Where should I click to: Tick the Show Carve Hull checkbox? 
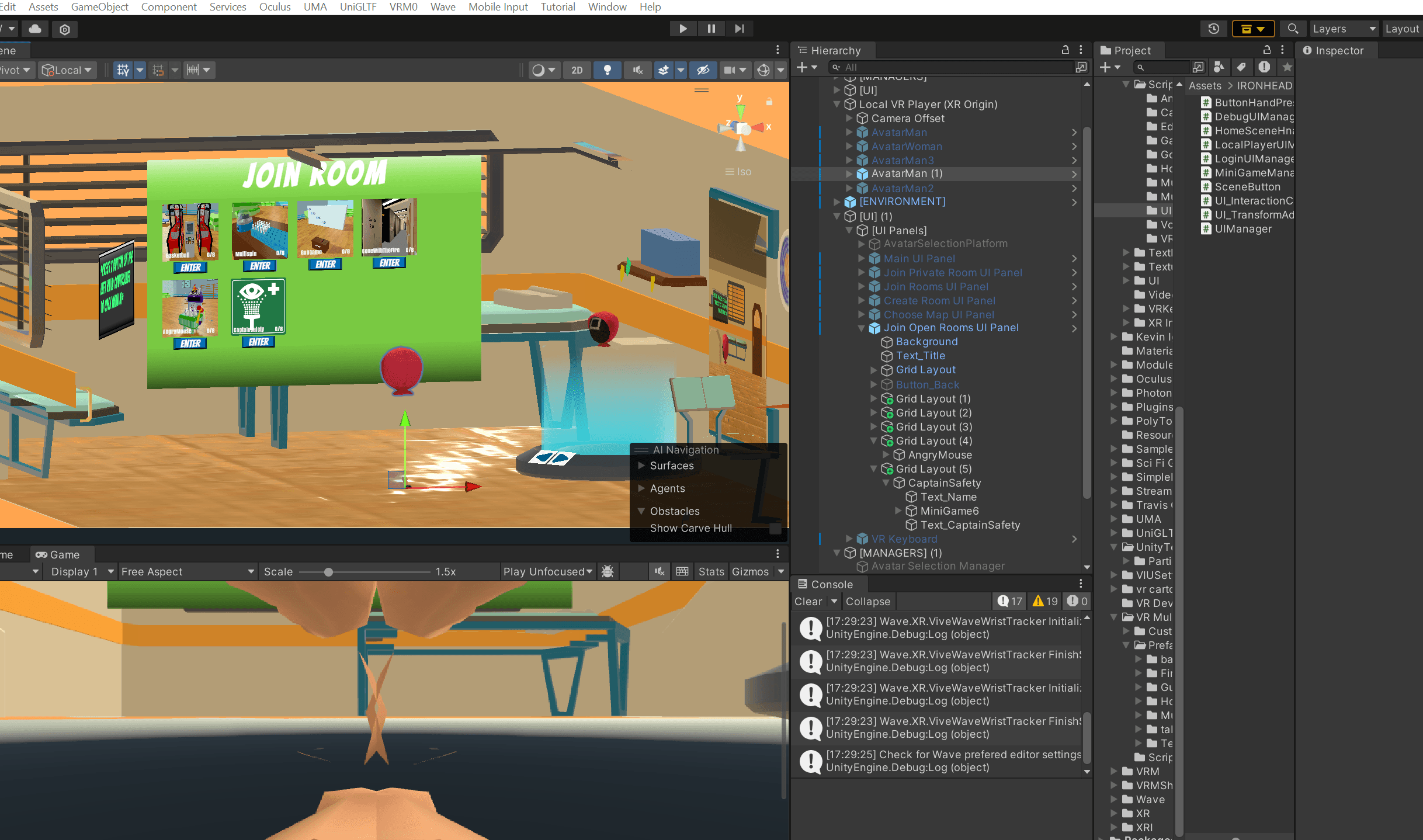tap(775, 528)
